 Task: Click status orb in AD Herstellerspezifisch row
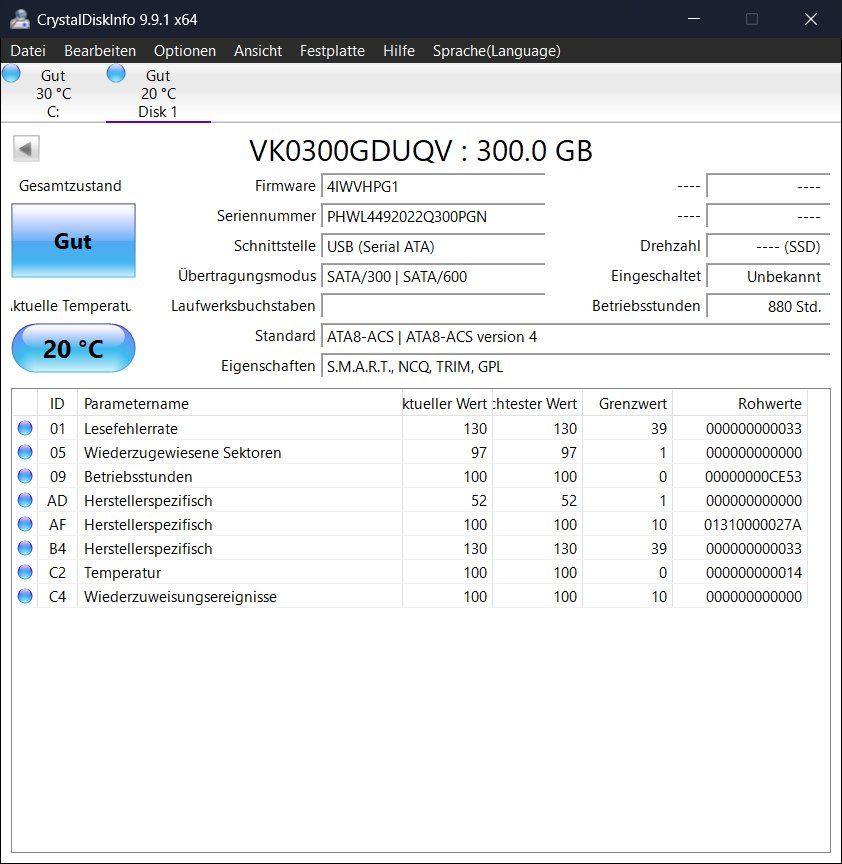click(x=25, y=500)
